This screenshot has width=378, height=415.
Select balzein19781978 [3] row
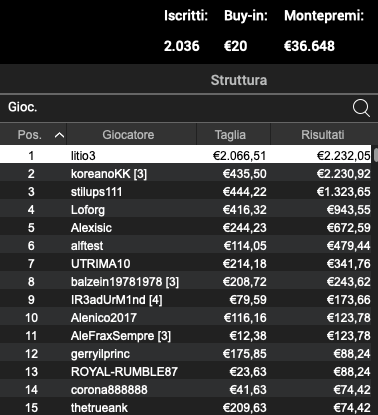(185, 281)
